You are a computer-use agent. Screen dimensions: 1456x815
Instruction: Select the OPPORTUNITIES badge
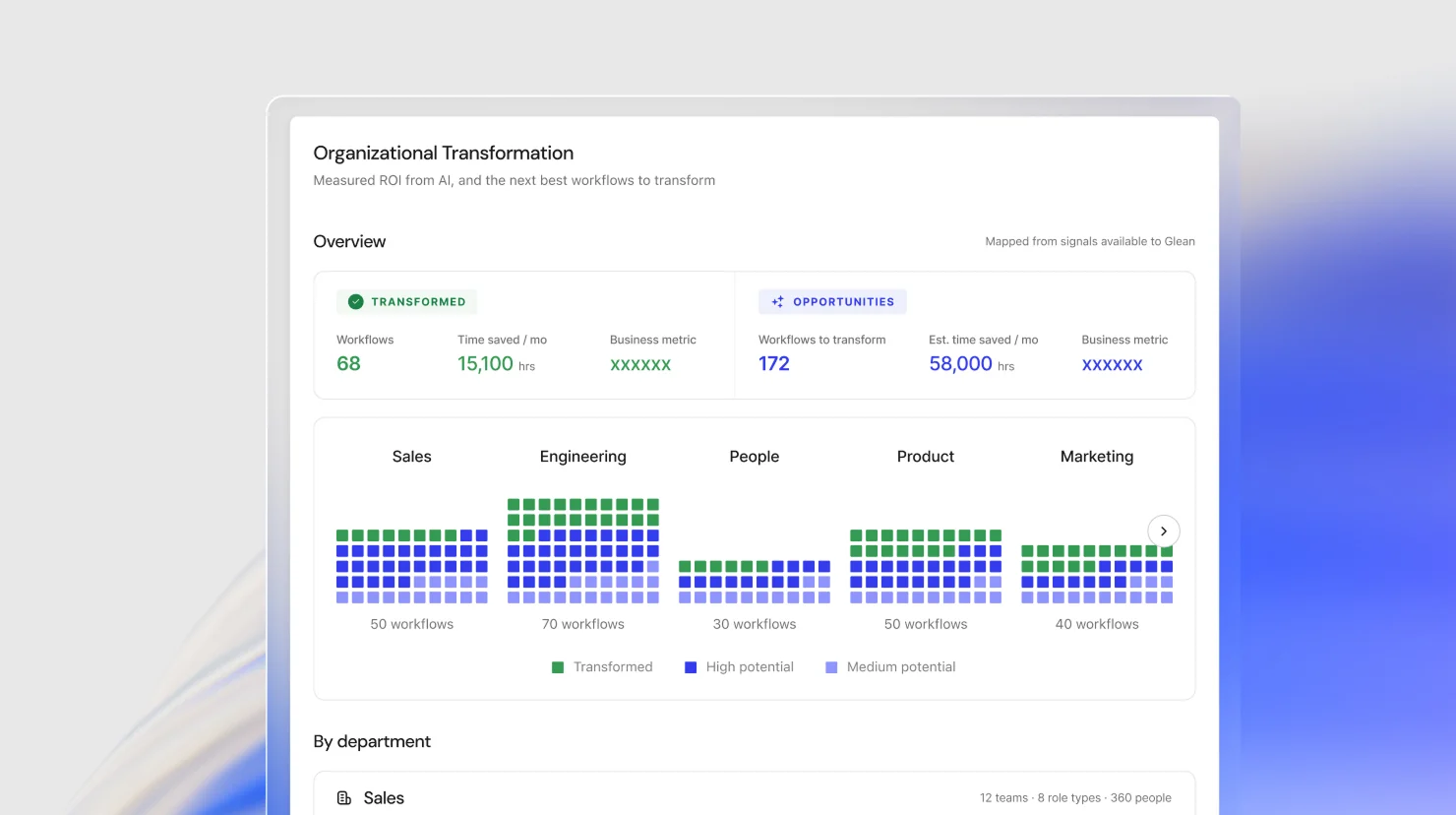pos(832,302)
